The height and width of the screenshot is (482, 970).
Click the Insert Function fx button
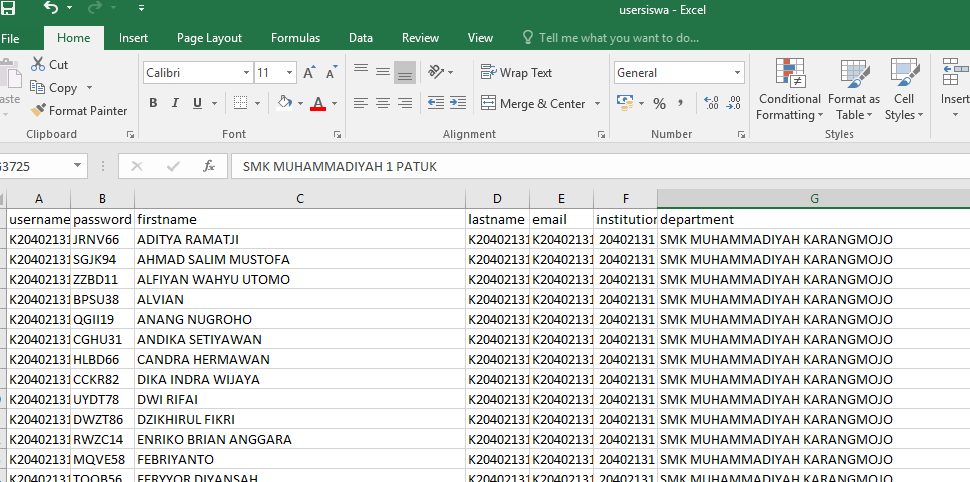tap(209, 166)
